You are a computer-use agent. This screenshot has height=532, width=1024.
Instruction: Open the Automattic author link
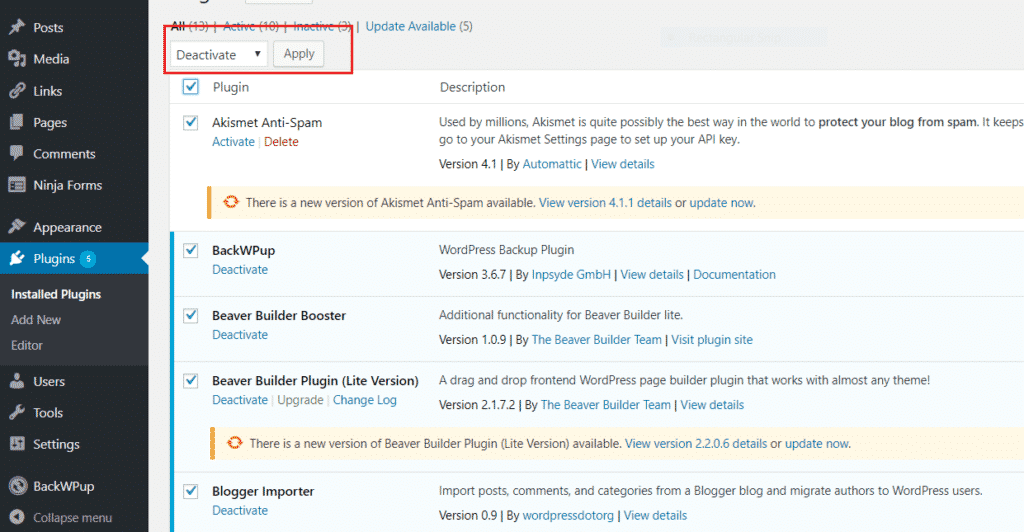[552, 164]
